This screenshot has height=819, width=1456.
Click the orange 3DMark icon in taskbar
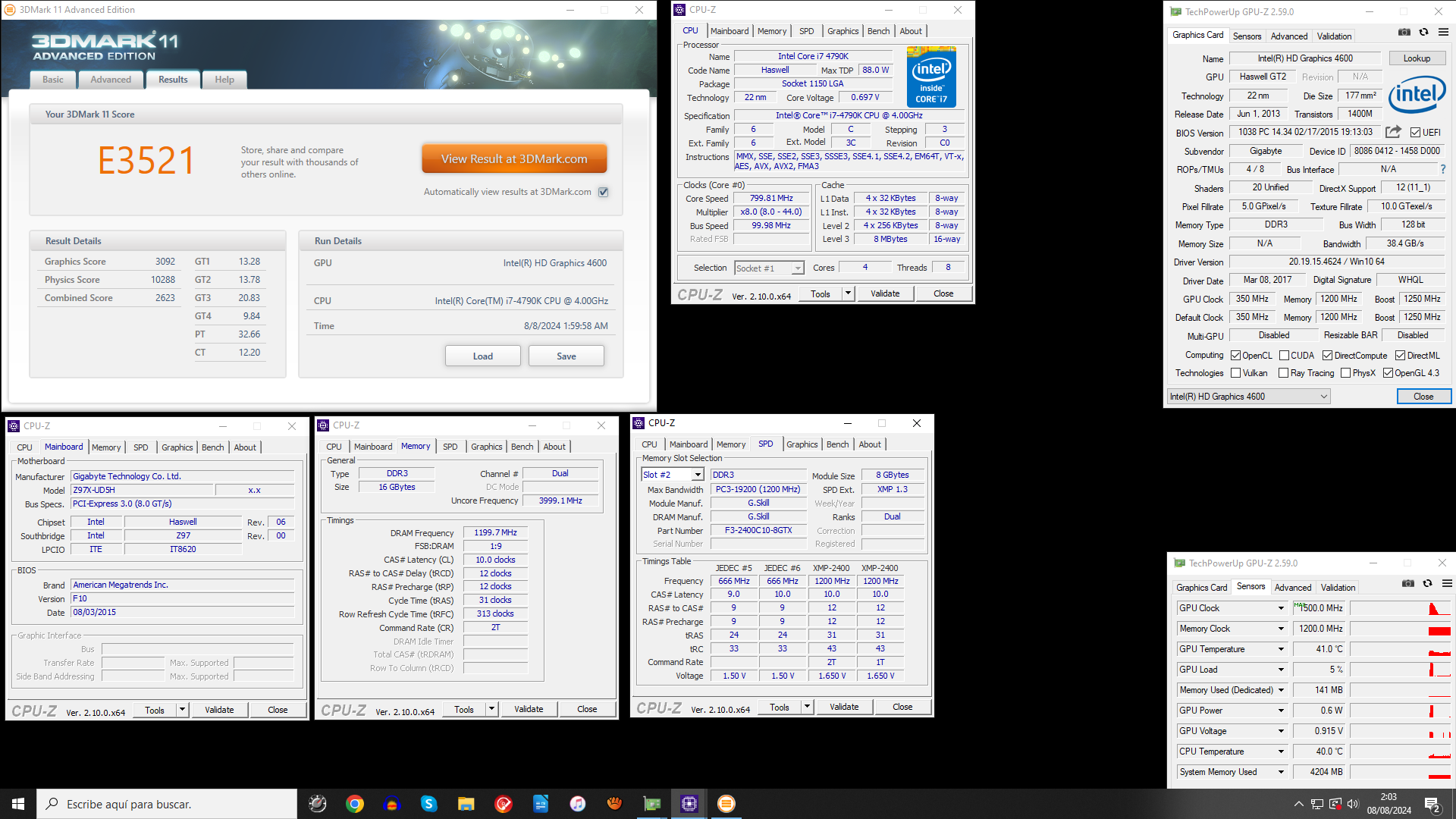click(x=726, y=804)
